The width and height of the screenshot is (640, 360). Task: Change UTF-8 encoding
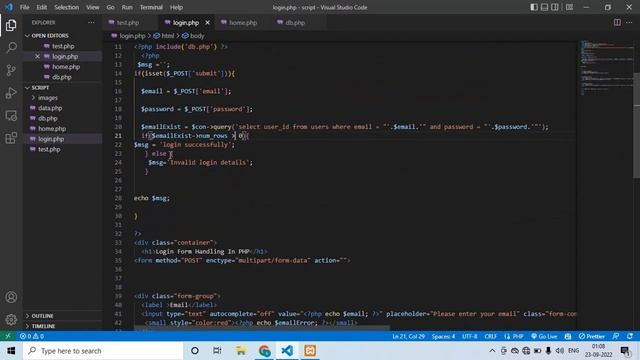(470, 336)
